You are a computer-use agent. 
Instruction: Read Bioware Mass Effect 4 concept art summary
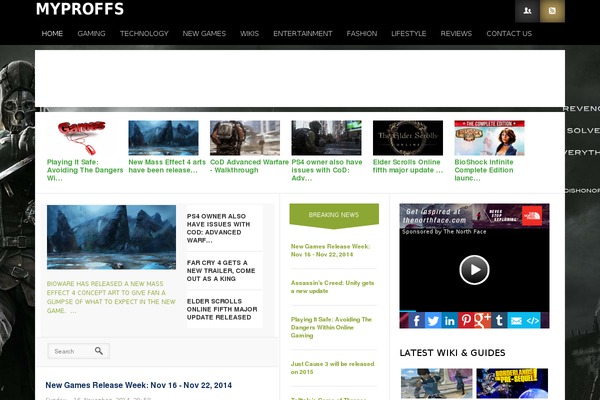[111, 297]
